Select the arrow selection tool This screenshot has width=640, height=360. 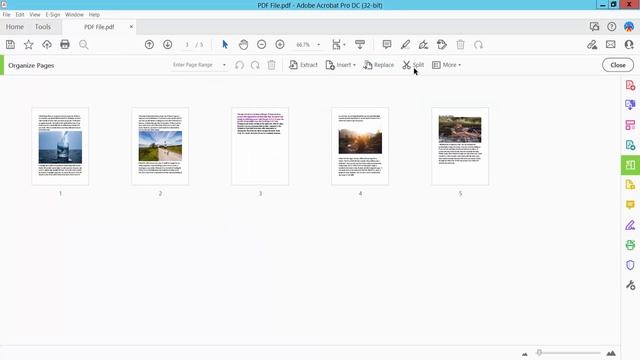tap(225, 44)
